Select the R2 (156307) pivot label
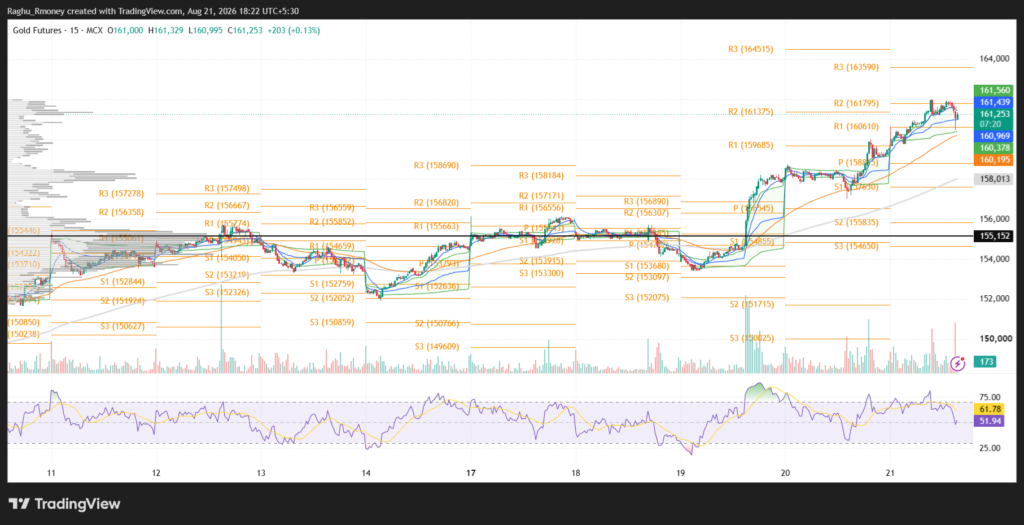This screenshot has height=525, width=1024. (647, 213)
